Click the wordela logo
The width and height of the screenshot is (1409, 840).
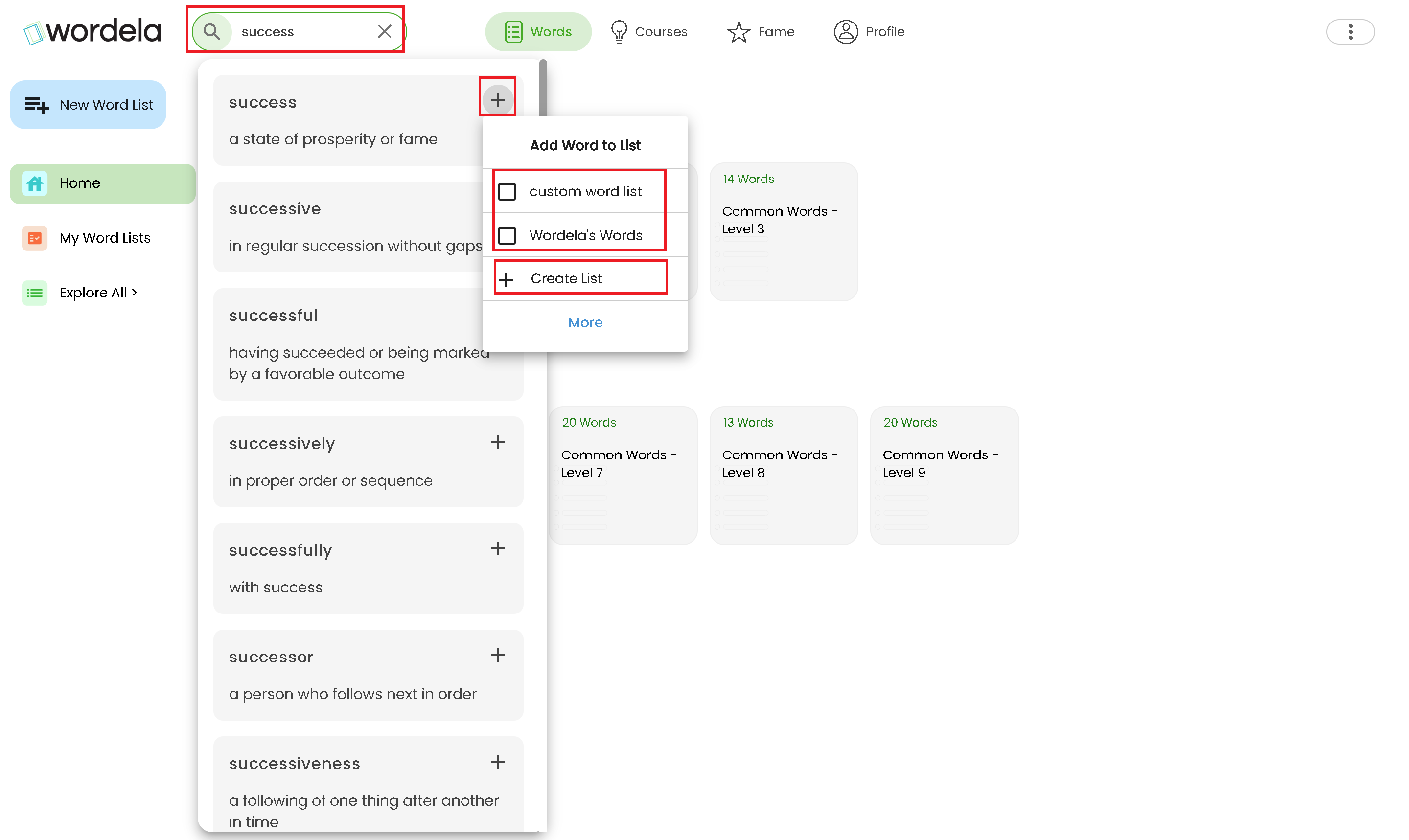click(92, 31)
